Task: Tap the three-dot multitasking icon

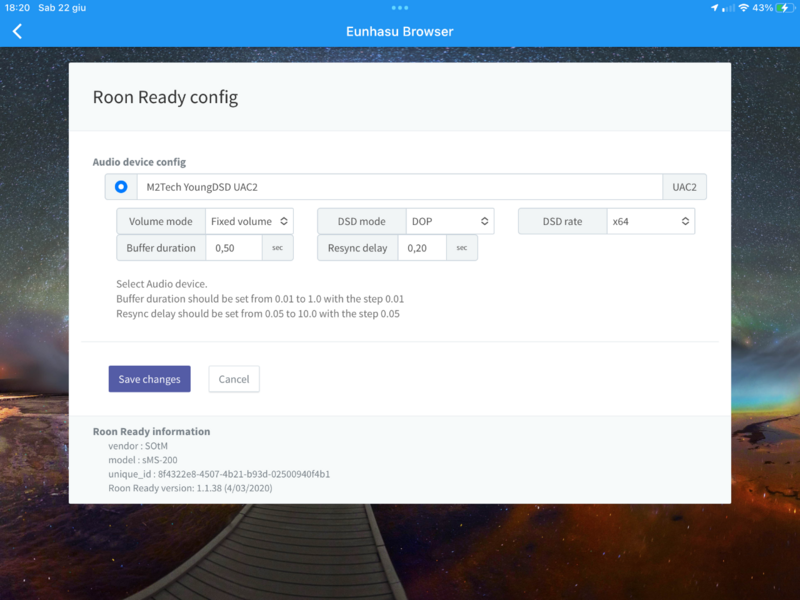Action: (400, 8)
